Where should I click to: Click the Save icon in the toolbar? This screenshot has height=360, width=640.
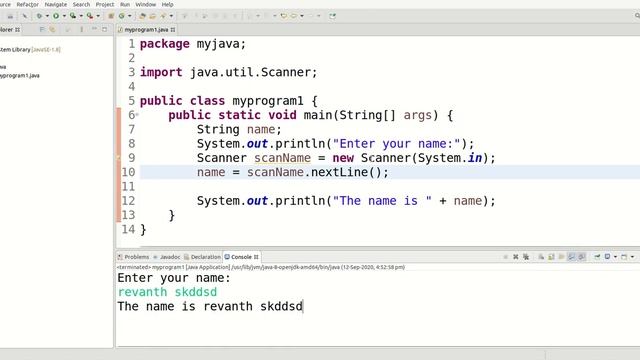tap(10, 16)
